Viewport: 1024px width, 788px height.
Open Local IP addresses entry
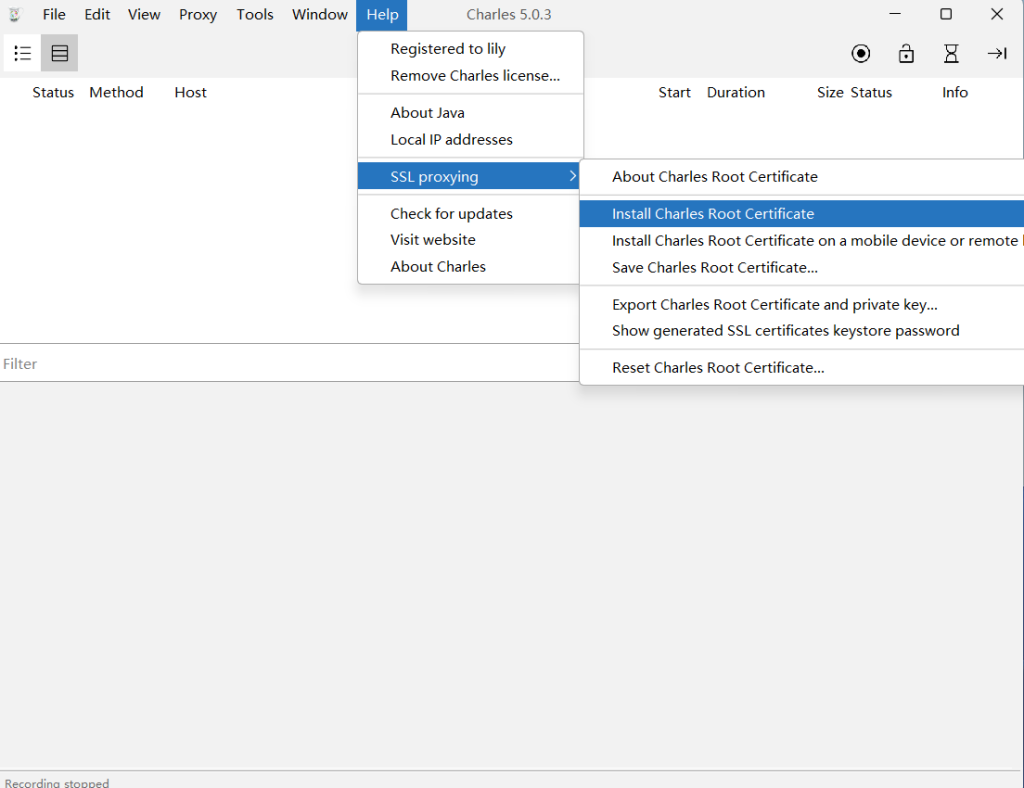click(451, 140)
